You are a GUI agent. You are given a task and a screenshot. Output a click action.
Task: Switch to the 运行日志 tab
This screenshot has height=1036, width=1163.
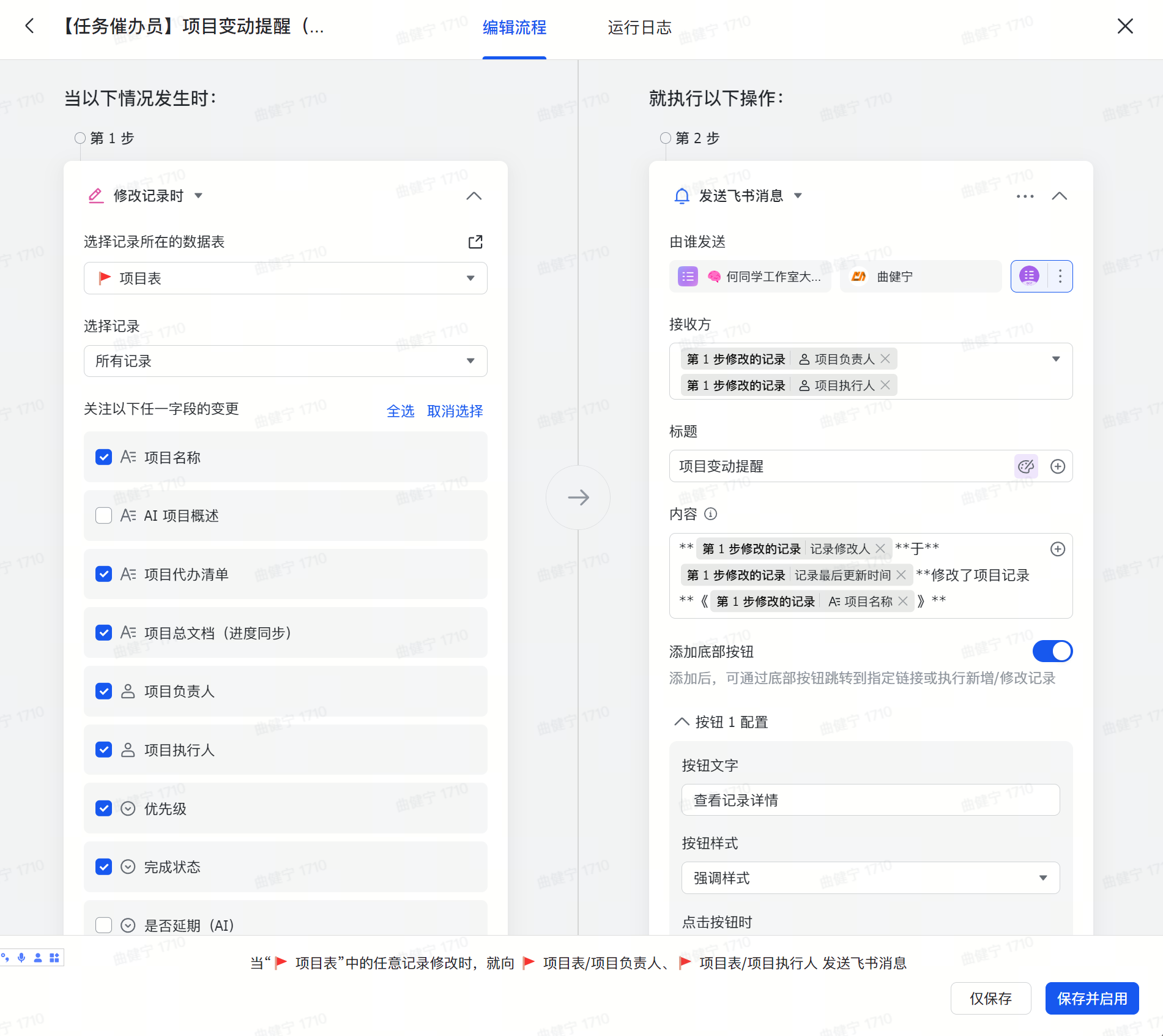639,28
